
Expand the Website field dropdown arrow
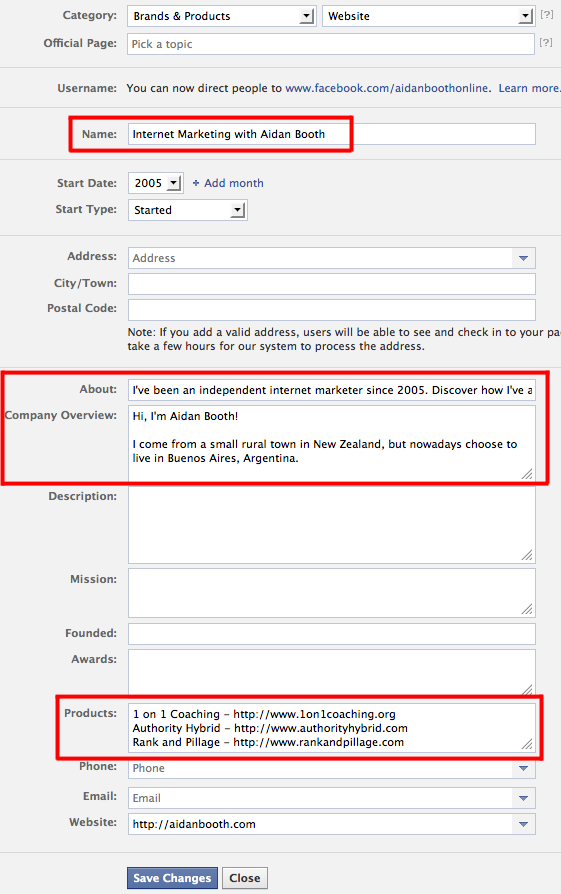(523, 824)
